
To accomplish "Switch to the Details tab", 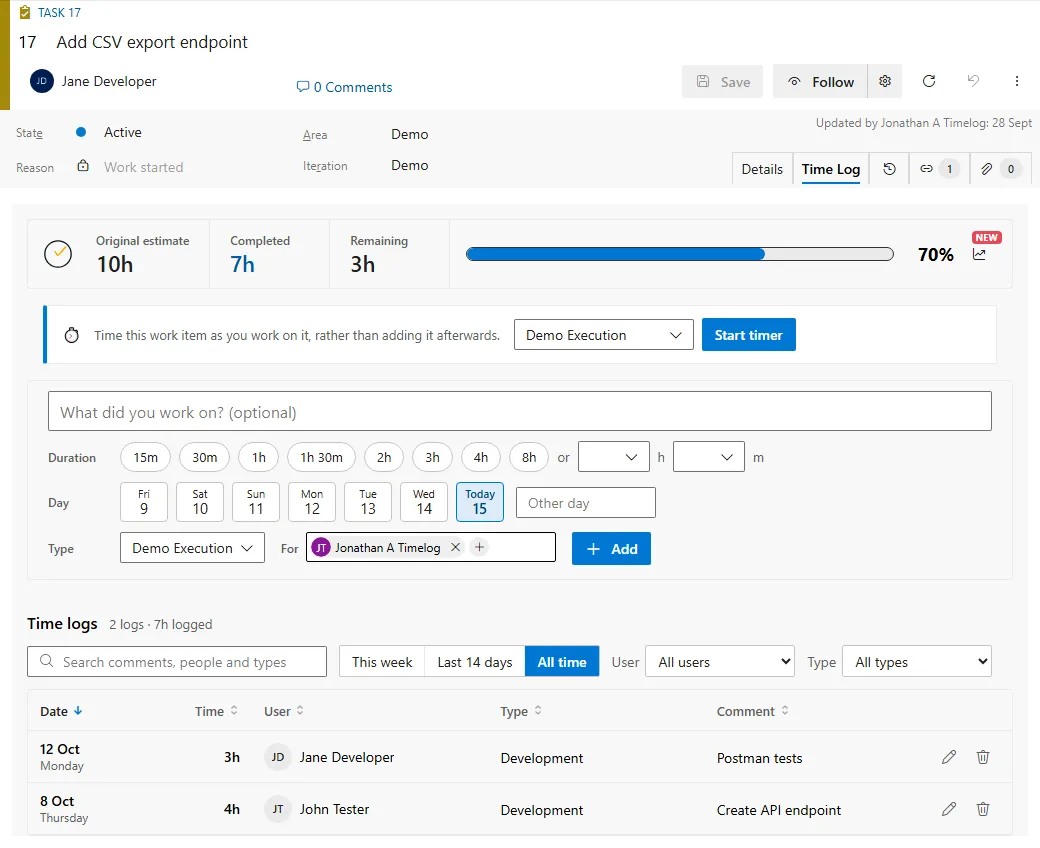I will pyautogui.click(x=761, y=169).
